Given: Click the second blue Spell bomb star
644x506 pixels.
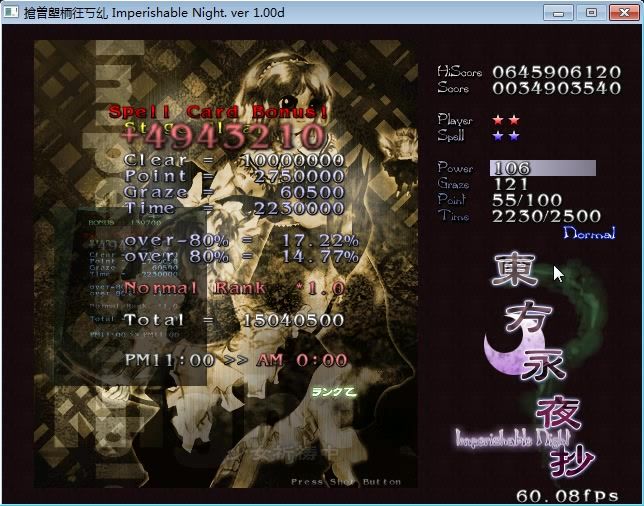Looking at the screenshot, I should coord(514,136).
